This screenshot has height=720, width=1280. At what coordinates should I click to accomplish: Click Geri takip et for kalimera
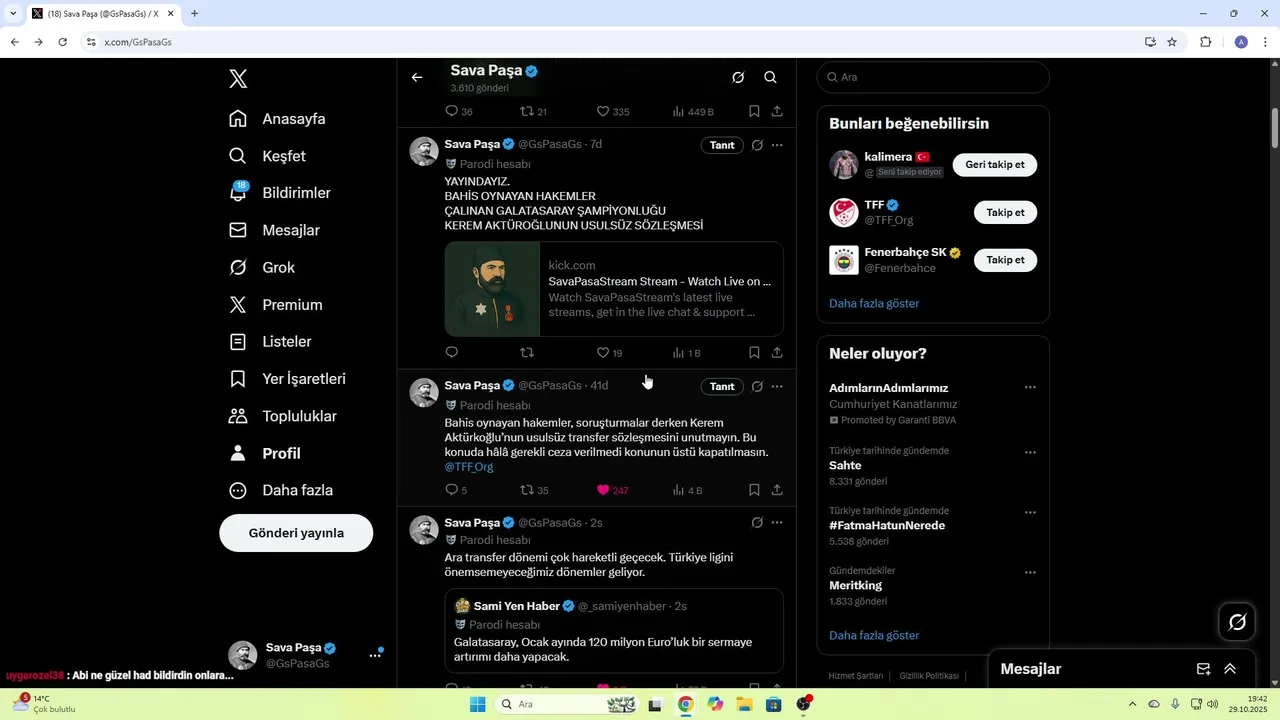995,165
